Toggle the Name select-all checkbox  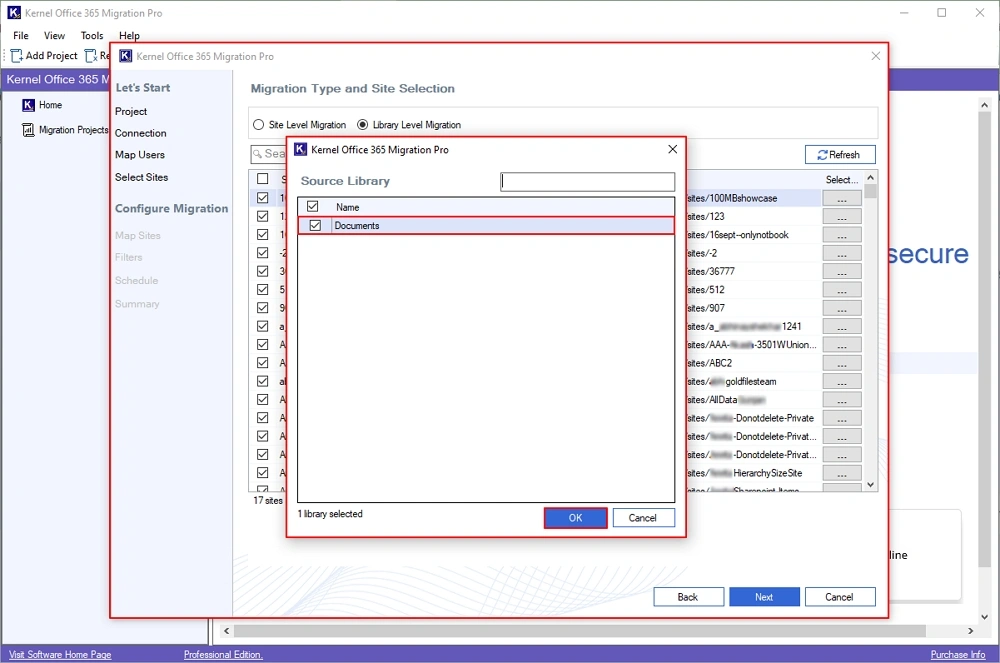pyautogui.click(x=313, y=206)
